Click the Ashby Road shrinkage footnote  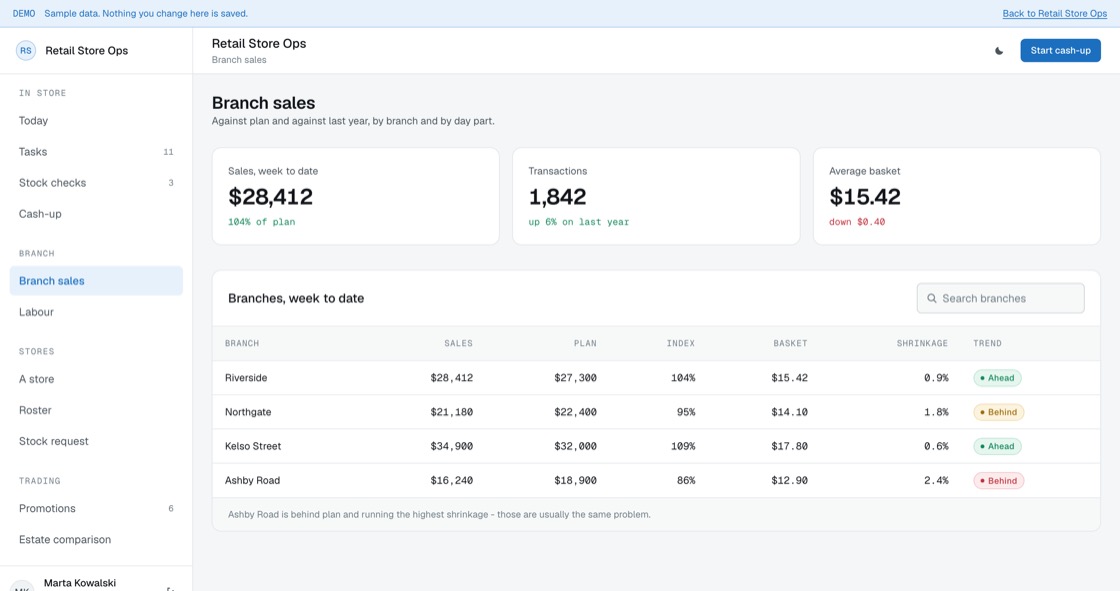[x=439, y=515]
